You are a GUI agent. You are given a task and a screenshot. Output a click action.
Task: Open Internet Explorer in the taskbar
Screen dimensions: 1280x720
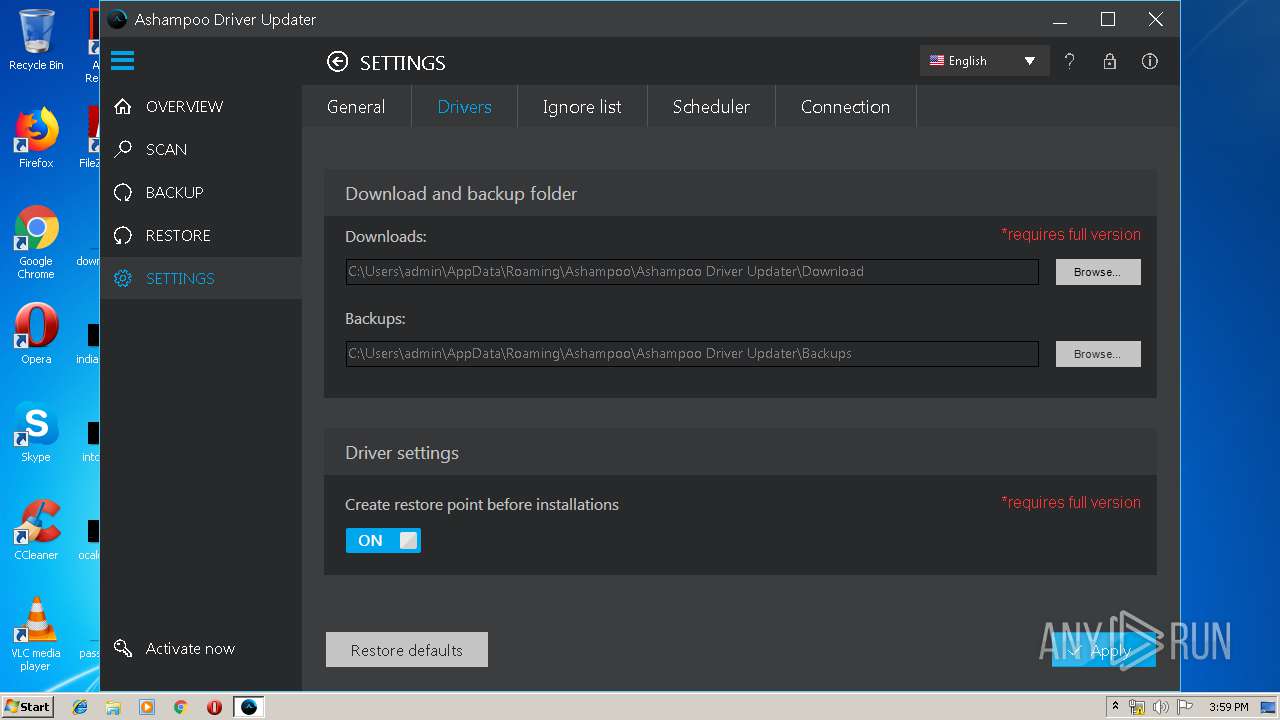pyautogui.click(x=80, y=707)
